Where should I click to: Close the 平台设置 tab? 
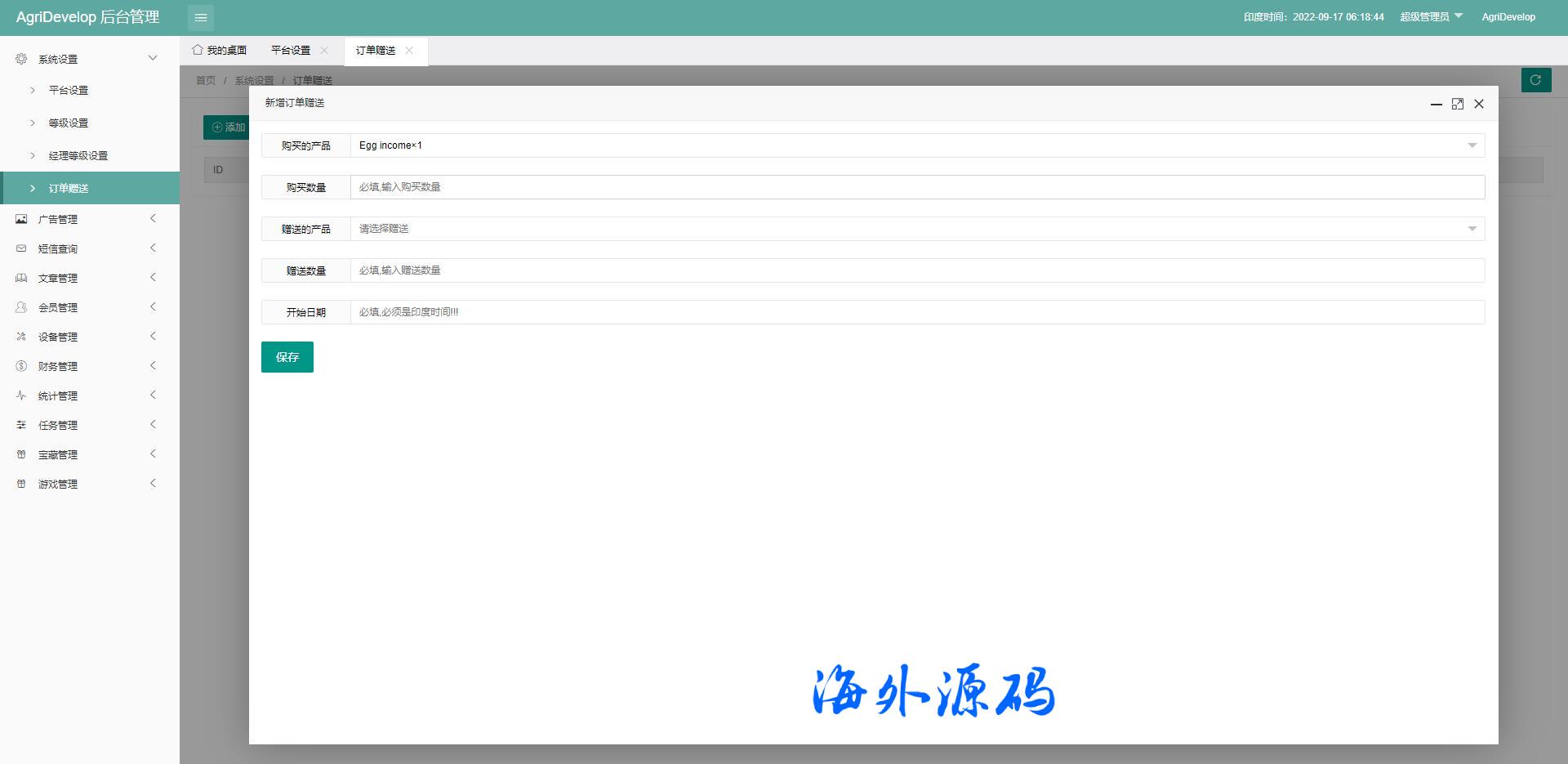coord(324,51)
